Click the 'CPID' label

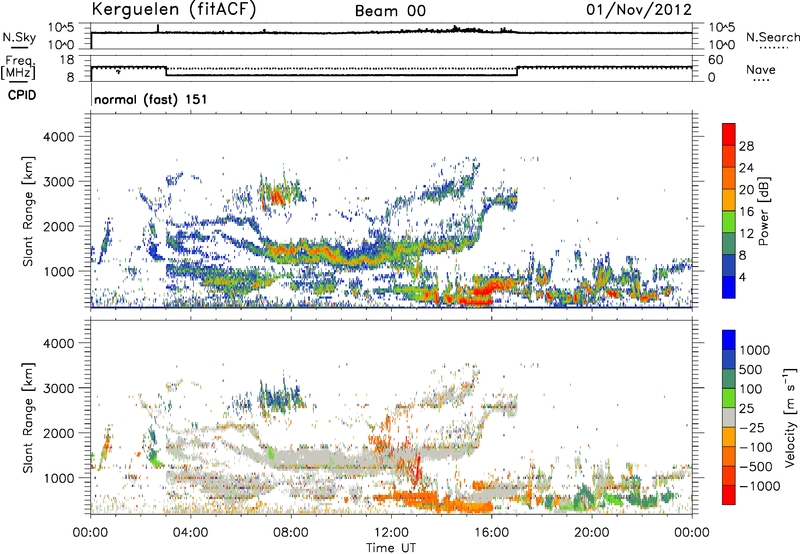pyautogui.click(x=22, y=95)
